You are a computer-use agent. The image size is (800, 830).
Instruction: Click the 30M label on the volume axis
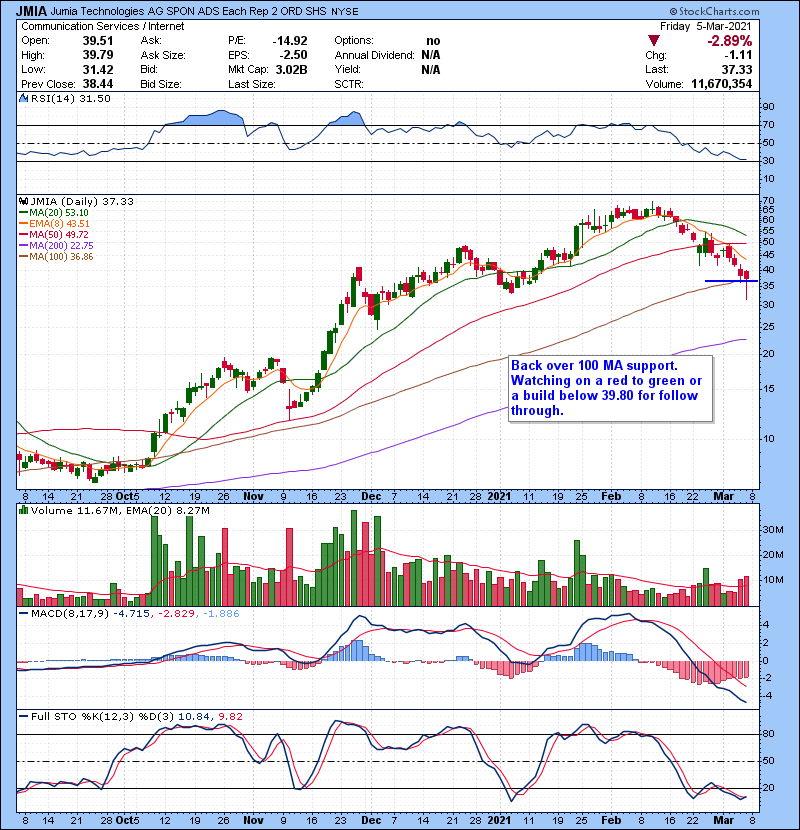tap(772, 530)
